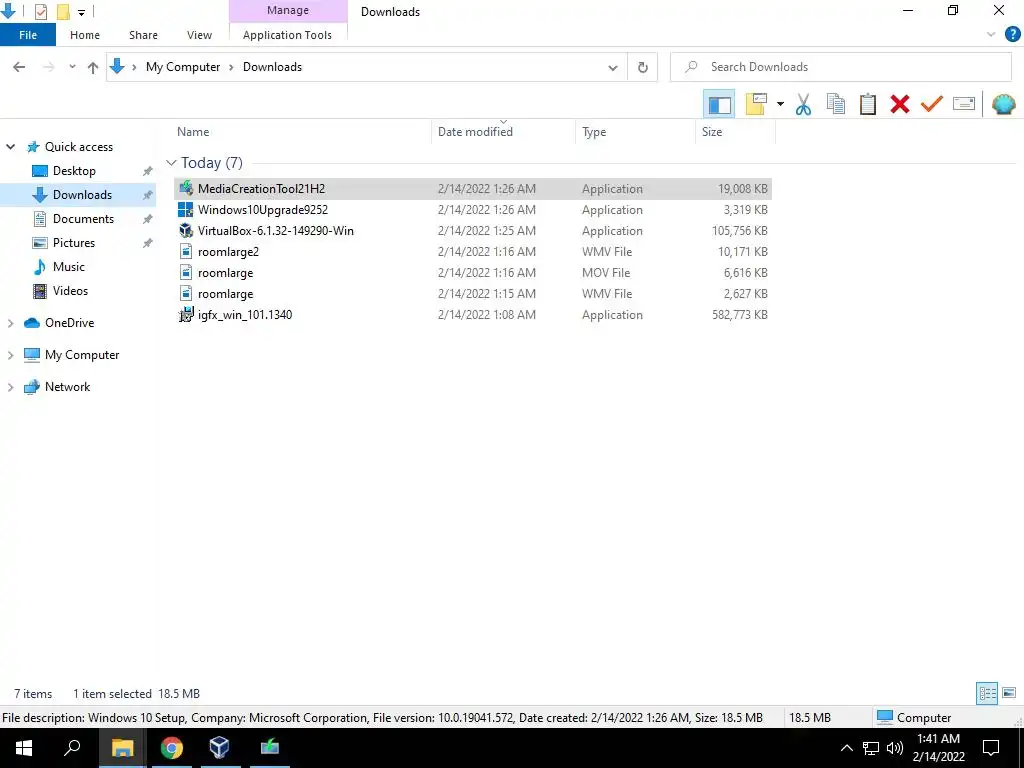
Task: Open Explorer help question mark icon
Action: coord(1012,35)
